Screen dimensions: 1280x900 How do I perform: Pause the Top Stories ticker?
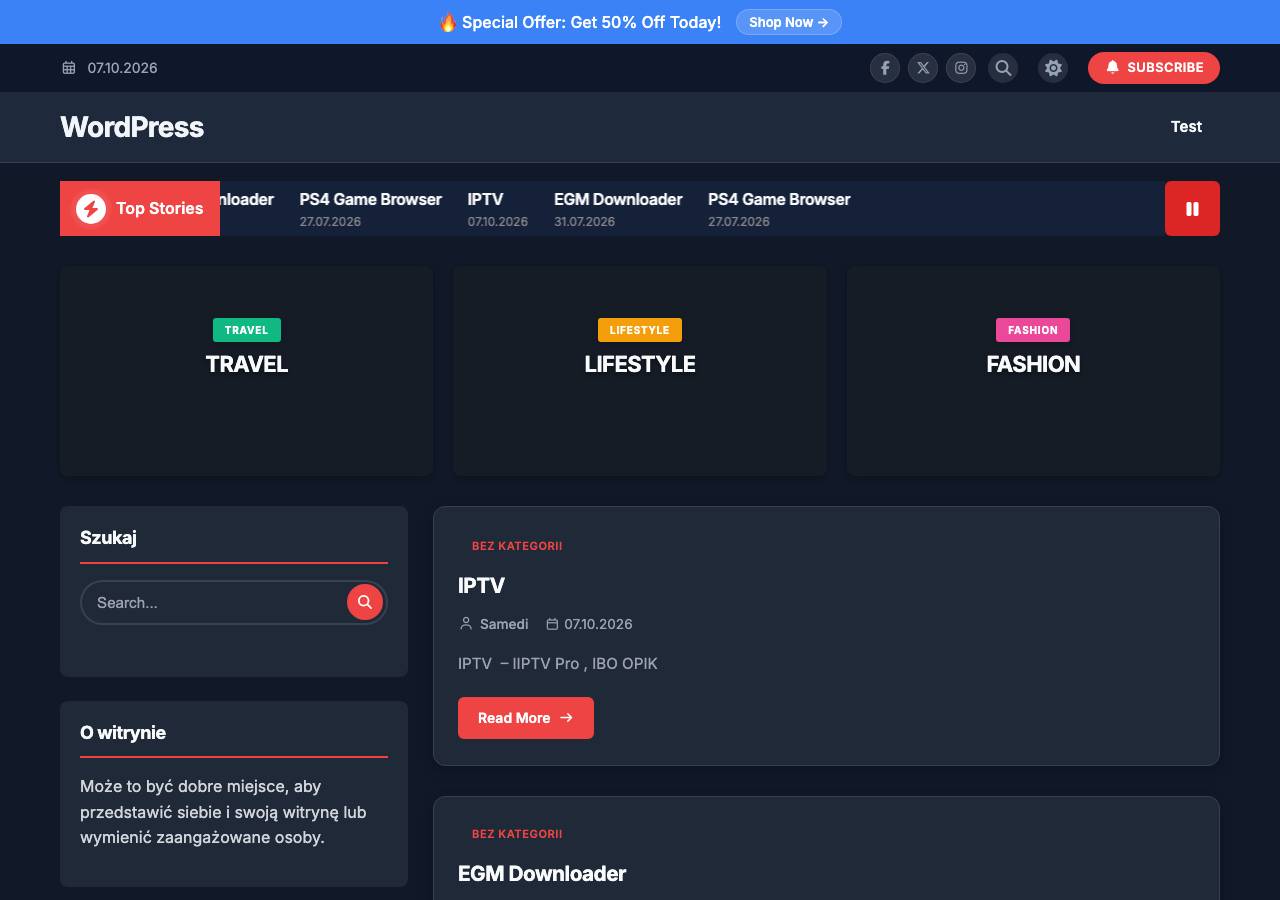pyautogui.click(x=1192, y=209)
